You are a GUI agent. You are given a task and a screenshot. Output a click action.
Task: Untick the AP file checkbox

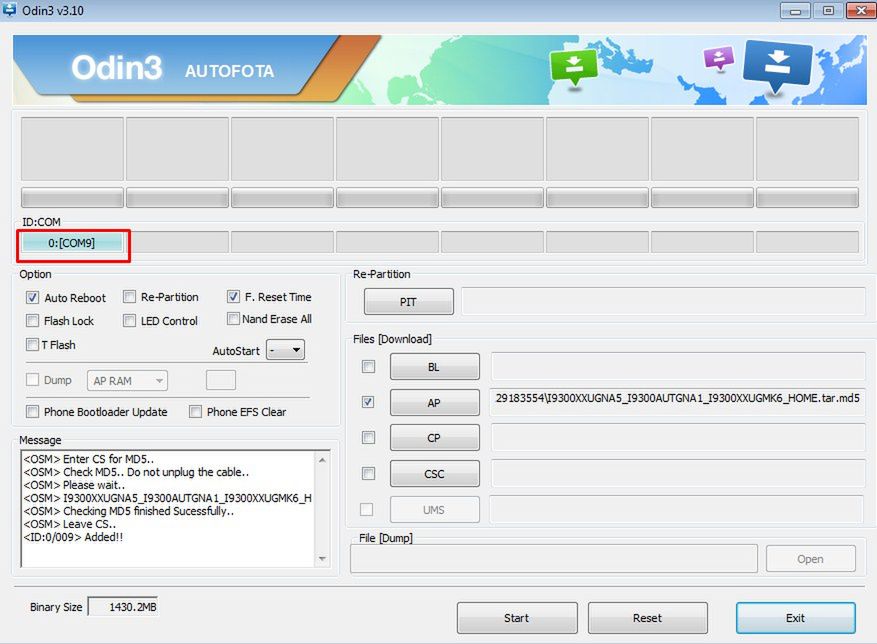coord(368,402)
